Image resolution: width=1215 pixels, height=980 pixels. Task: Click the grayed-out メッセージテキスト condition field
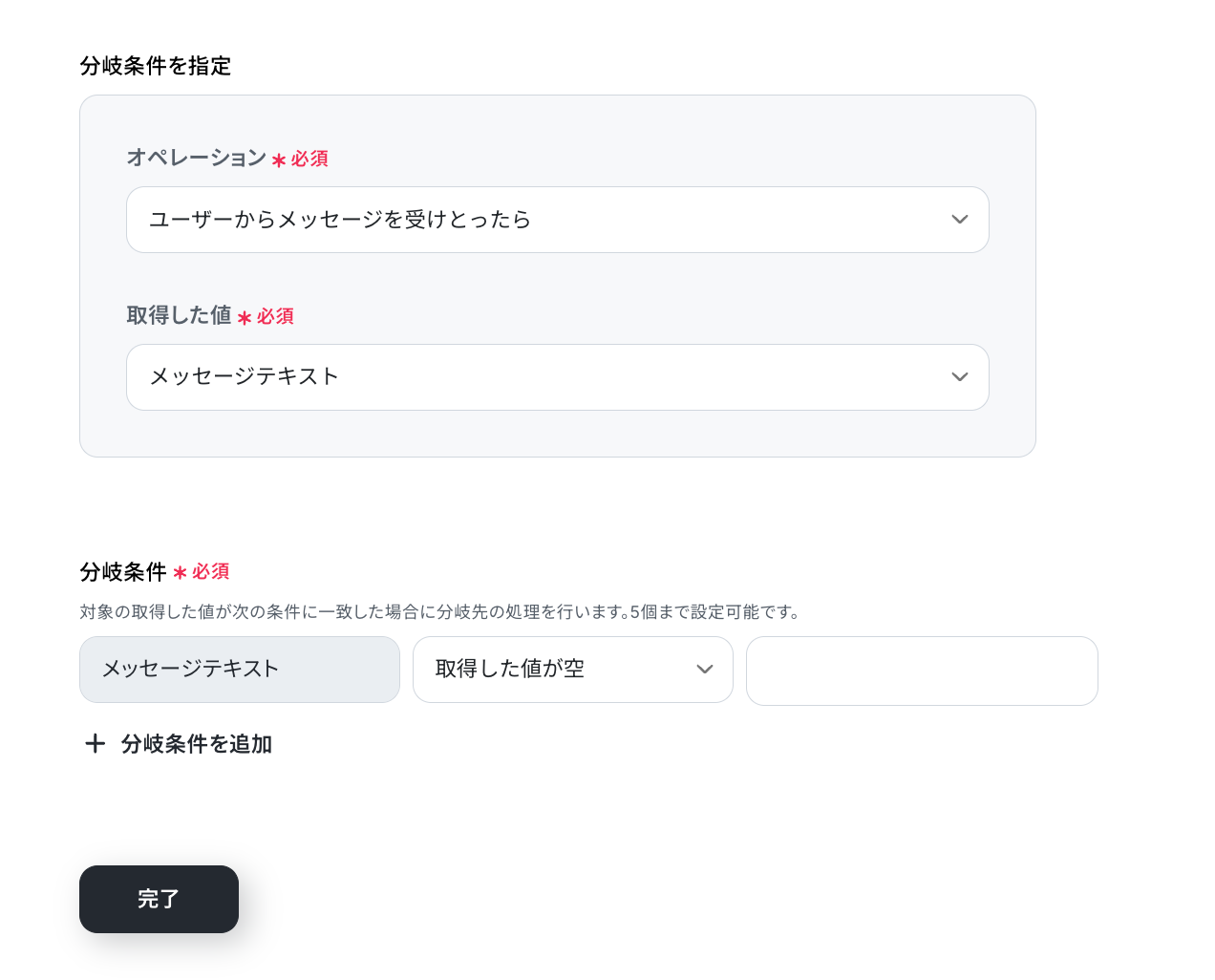pos(240,670)
